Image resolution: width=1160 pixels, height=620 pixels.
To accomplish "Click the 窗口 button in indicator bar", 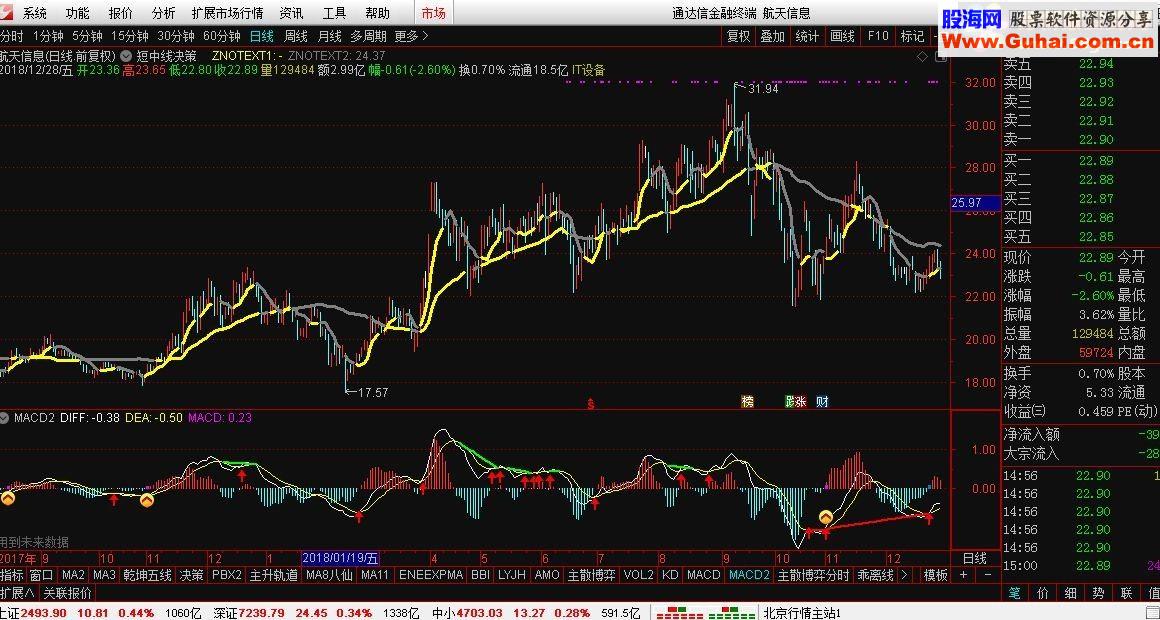I will (x=41, y=575).
